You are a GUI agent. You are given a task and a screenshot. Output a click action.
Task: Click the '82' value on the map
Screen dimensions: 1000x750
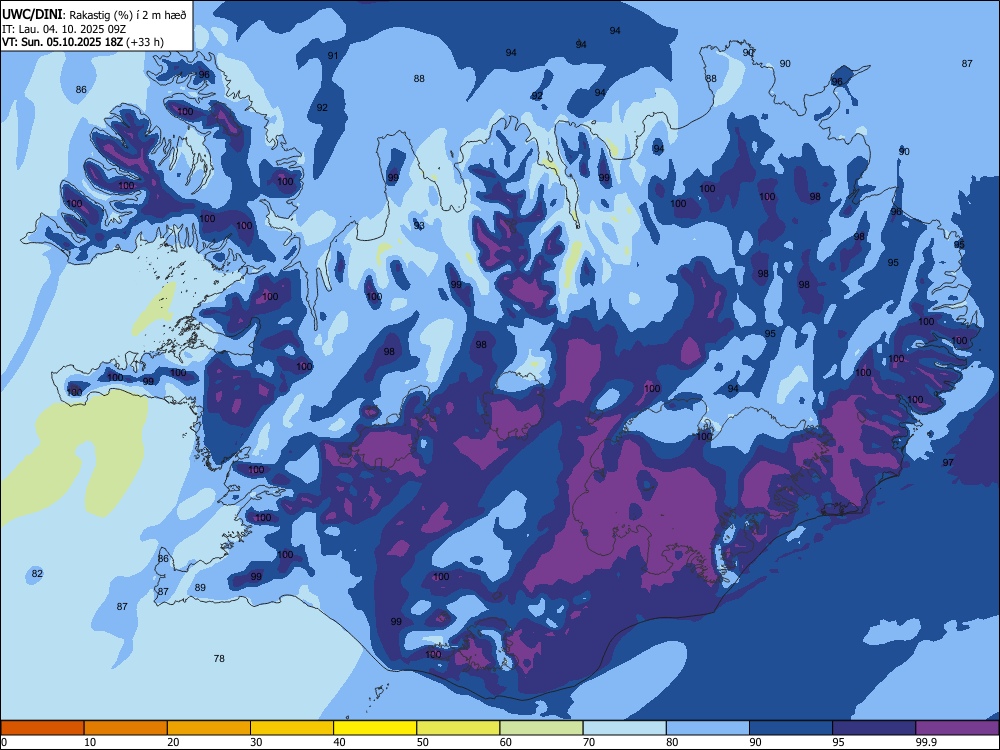click(x=37, y=573)
